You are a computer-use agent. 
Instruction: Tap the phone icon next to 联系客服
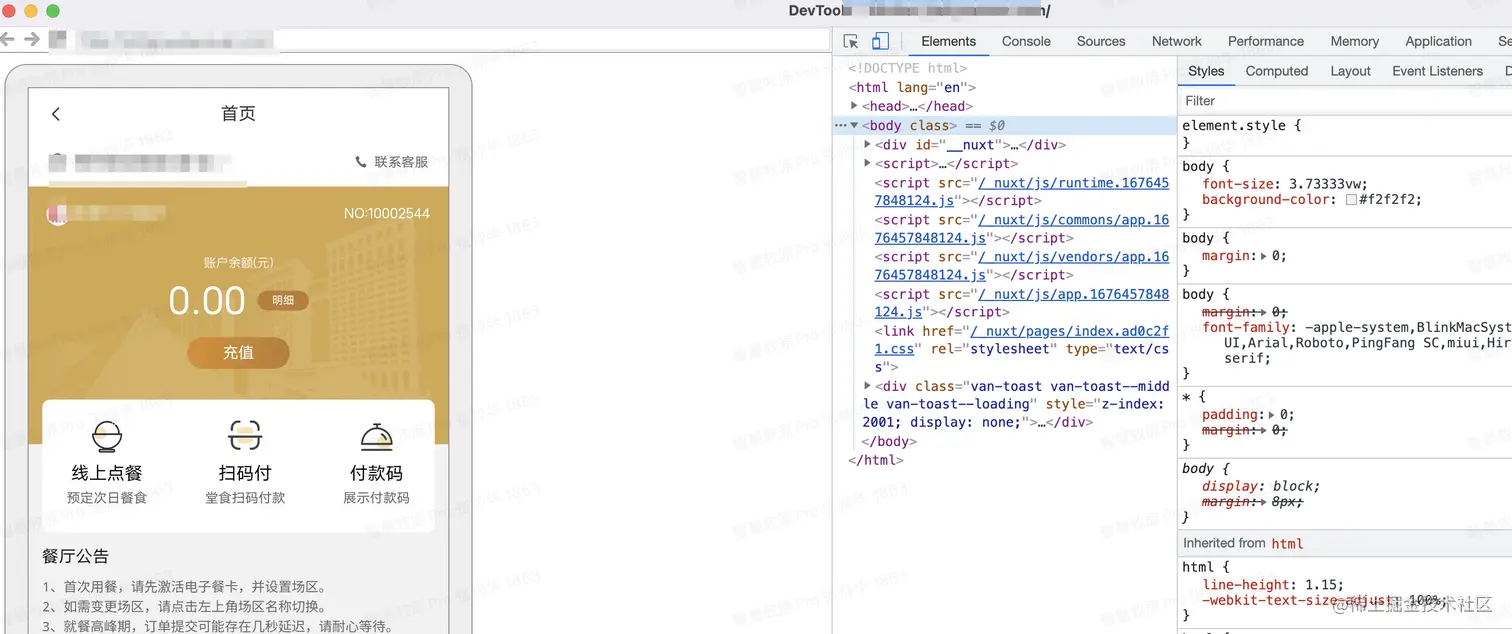[361, 162]
